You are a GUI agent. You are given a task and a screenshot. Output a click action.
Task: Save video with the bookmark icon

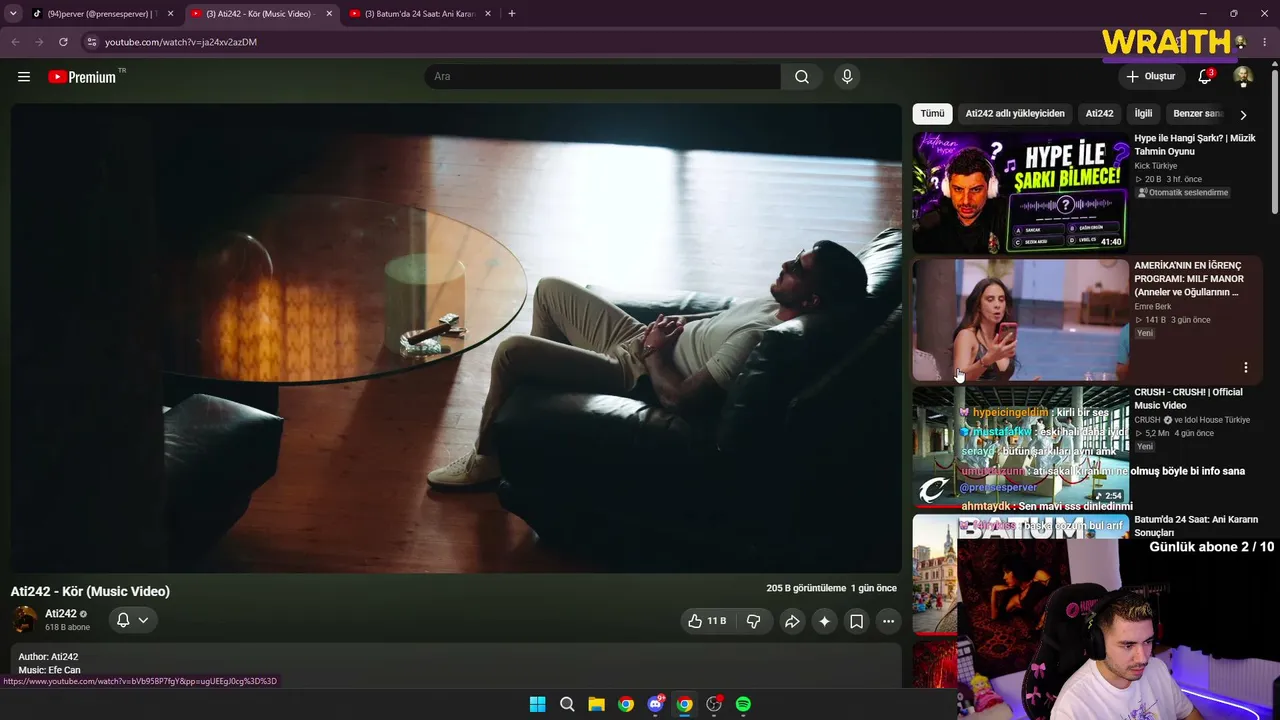tap(856, 621)
